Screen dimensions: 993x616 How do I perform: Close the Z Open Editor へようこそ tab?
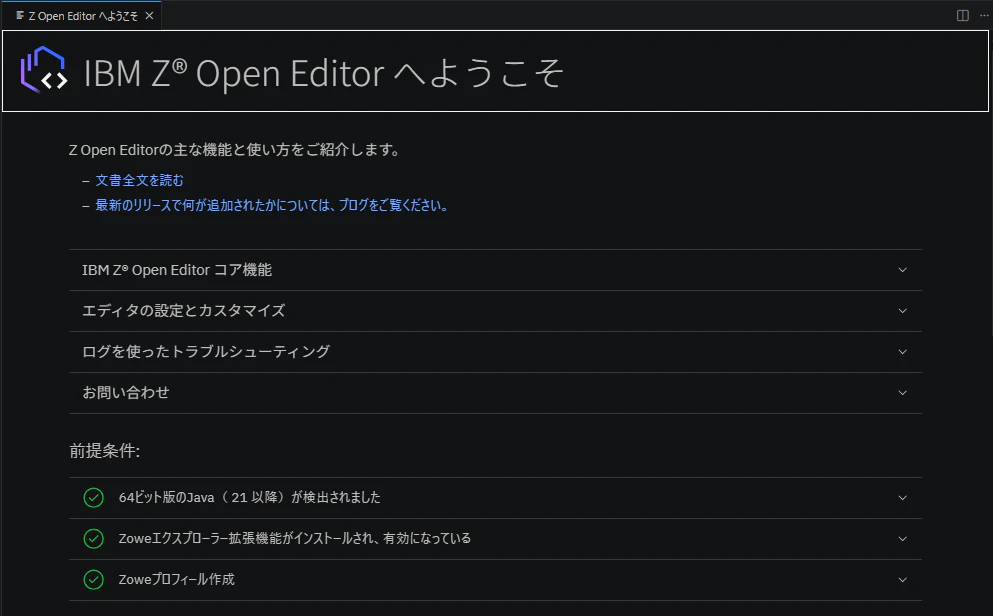pos(149,16)
